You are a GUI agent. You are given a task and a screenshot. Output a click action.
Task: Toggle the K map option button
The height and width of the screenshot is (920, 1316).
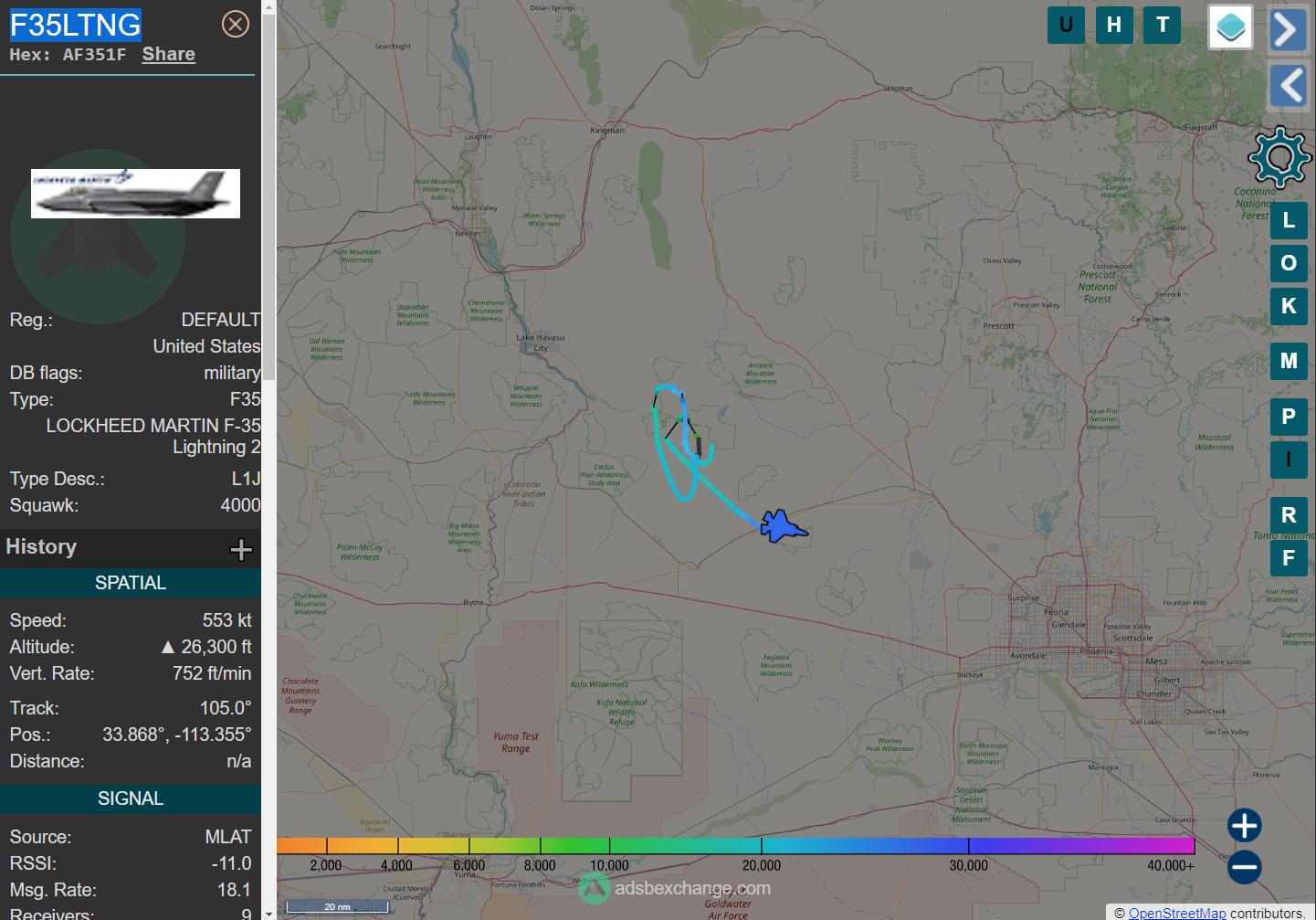[1289, 306]
